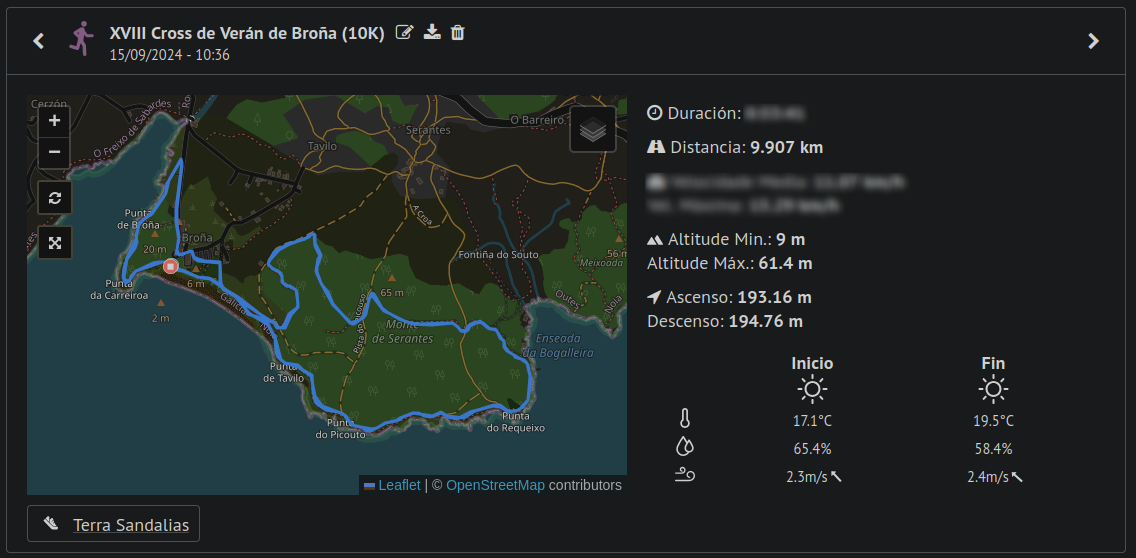Delete the workout with trash icon
This screenshot has width=1136, height=558.
457,32
